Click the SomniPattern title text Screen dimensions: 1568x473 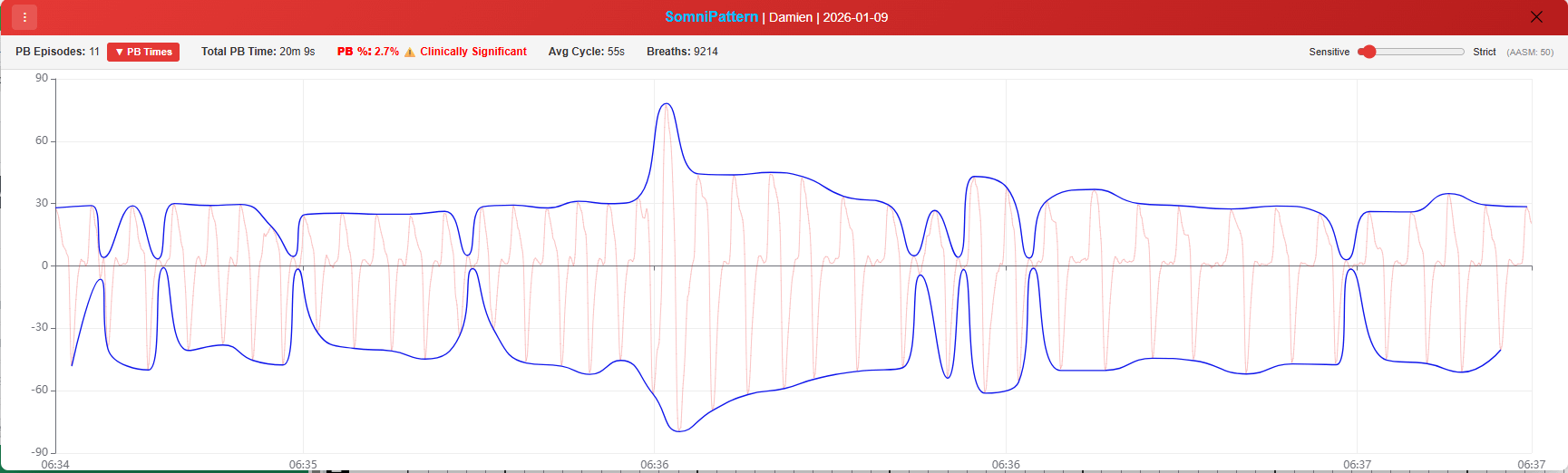[711, 17]
